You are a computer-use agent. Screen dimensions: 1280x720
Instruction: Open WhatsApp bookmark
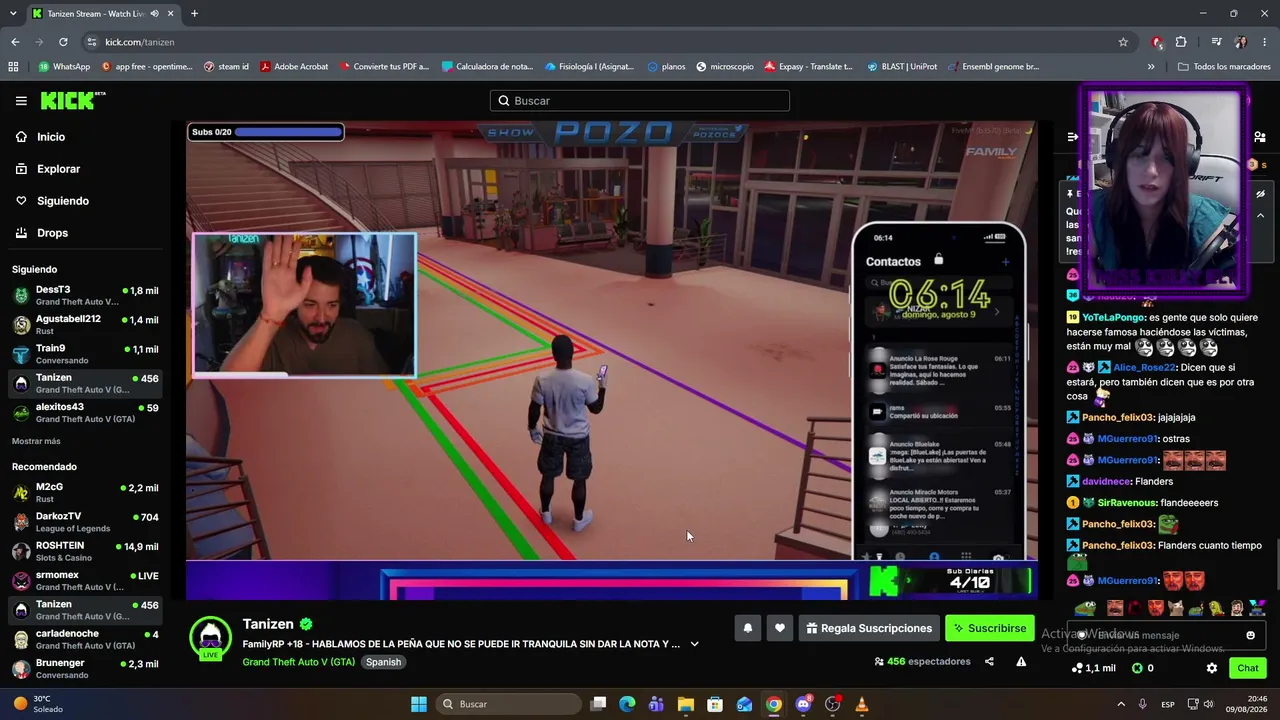tap(64, 67)
